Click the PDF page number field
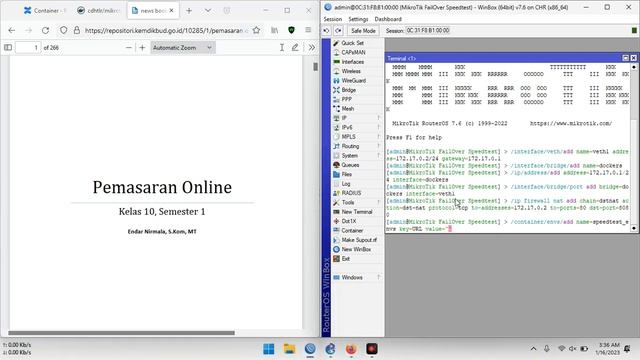This screenshot has width=640, height=360. [x=28, y=48]
